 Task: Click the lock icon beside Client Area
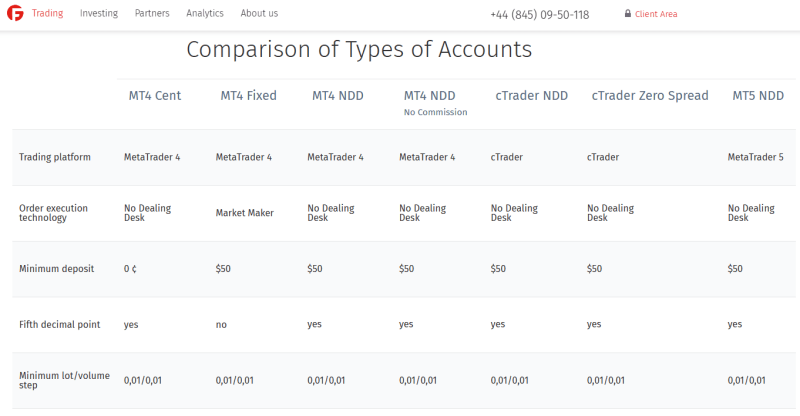point(628,14)
